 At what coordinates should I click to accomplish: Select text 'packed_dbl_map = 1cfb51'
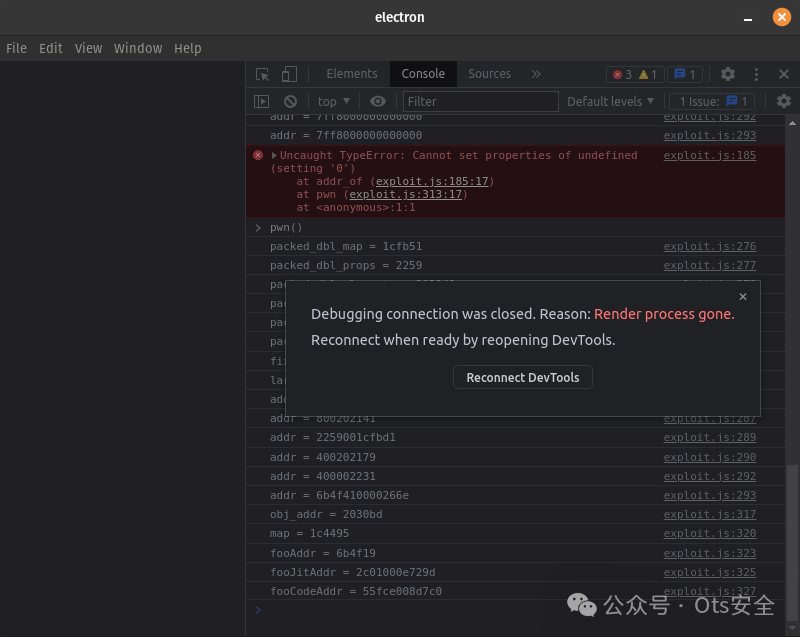click(x=346, y=246)
